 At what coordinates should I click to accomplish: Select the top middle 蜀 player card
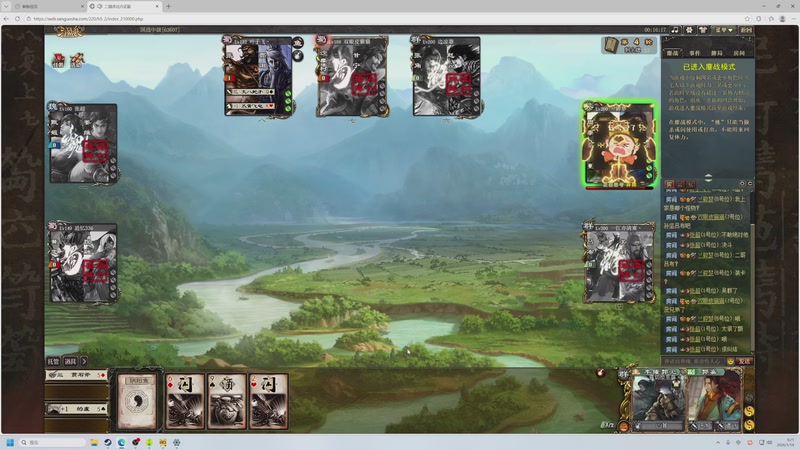coord(352,77)
